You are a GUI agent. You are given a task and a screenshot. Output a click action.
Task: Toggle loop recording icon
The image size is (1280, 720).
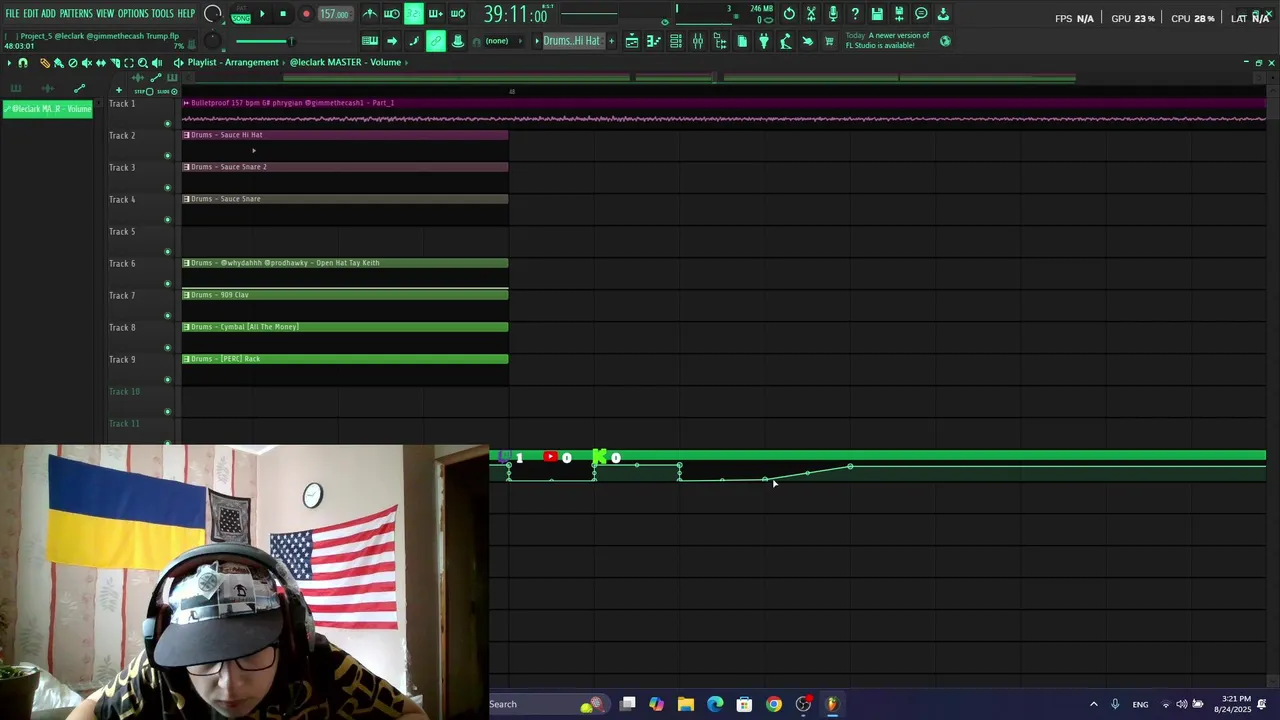458,14
